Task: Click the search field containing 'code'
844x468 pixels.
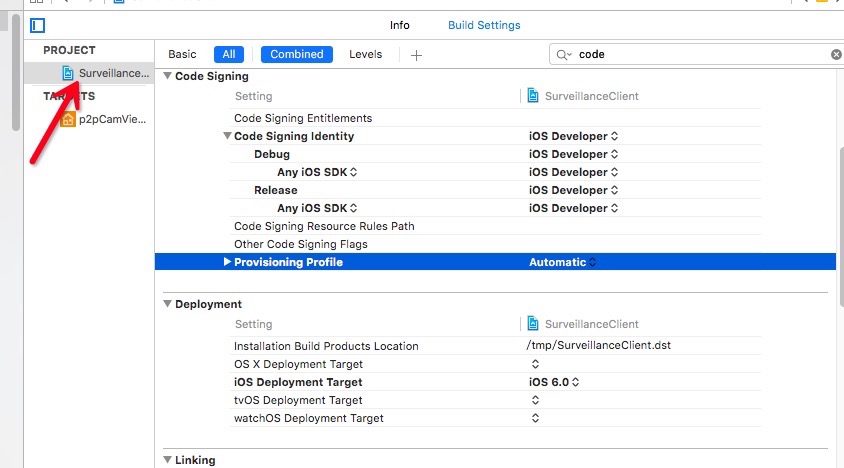Action: [x=697, y=54]
